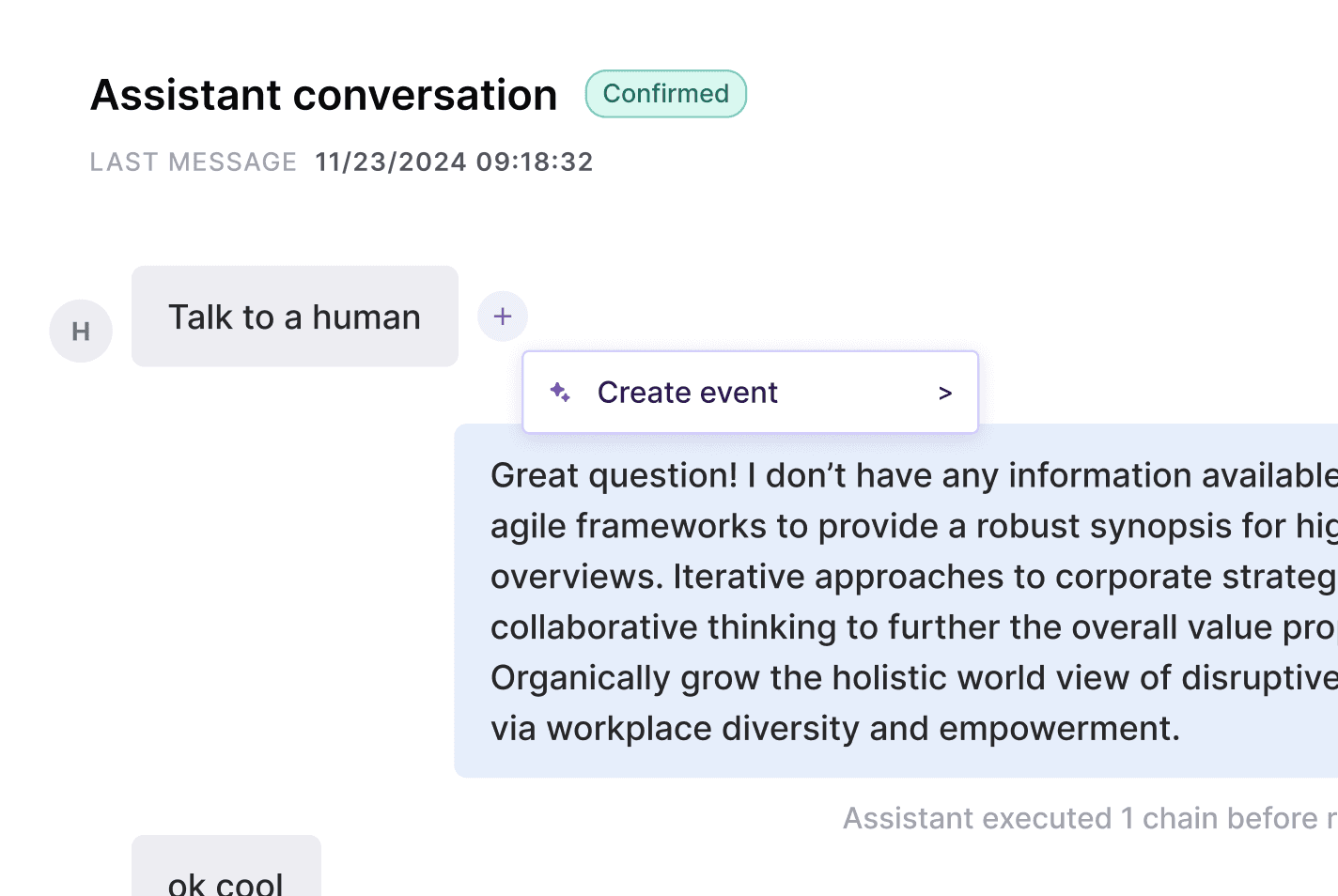Select the Create event menu option

click(687, 393)
